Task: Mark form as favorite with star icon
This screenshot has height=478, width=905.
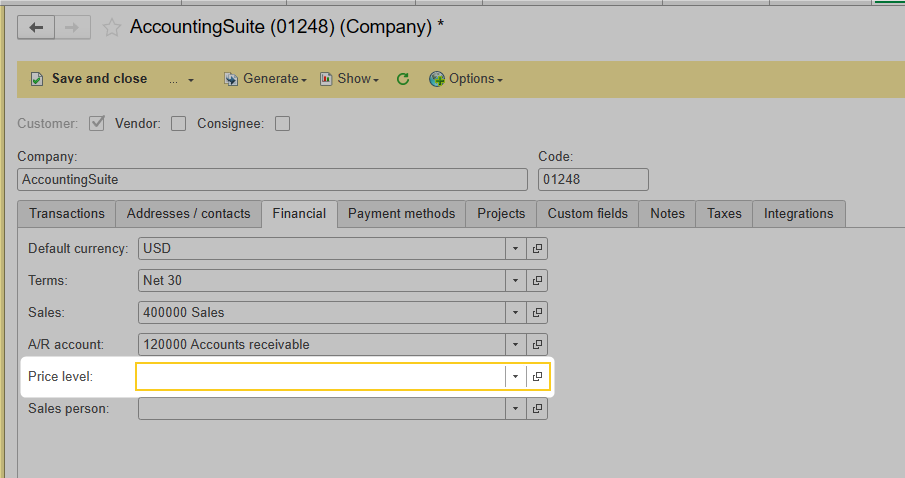Action: click(x=111, y=28)
